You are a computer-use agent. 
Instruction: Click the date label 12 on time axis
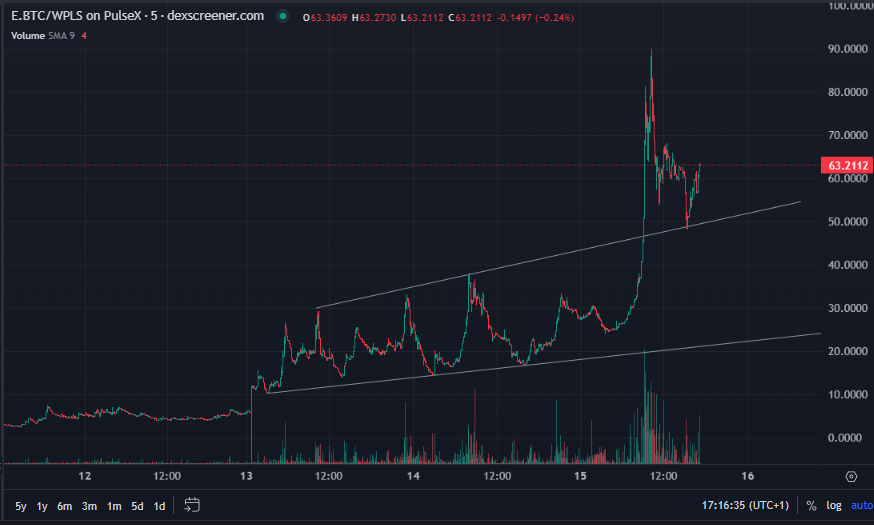85,476
